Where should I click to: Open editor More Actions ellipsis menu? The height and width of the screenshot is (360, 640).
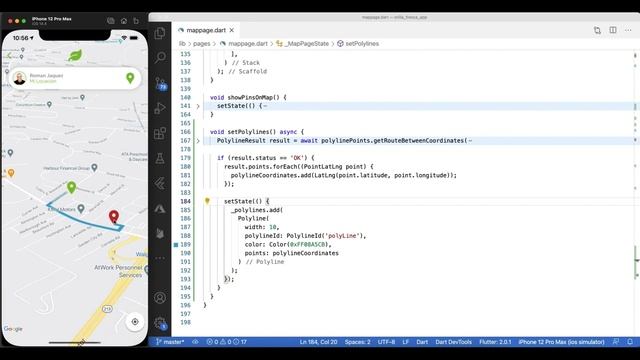[x=628, y=30]
